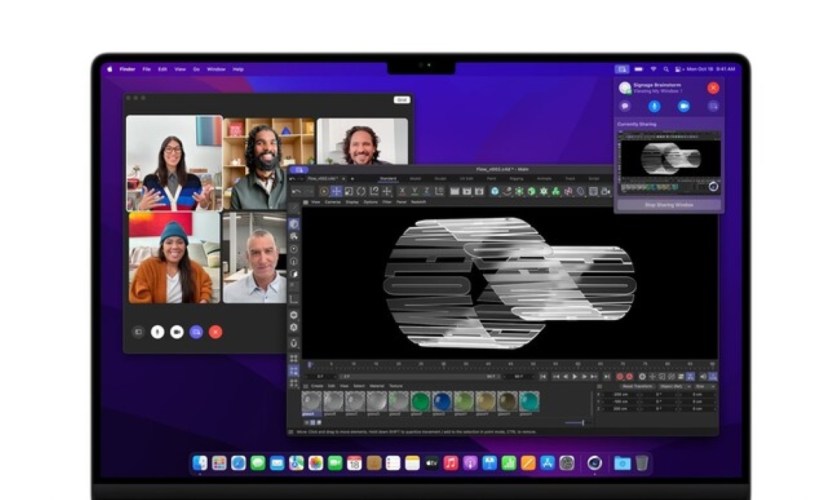Viewport: 840px width, 500px height.
Task: Toggle camera off in FaceTime call window
Action: [x=177, y=332]
